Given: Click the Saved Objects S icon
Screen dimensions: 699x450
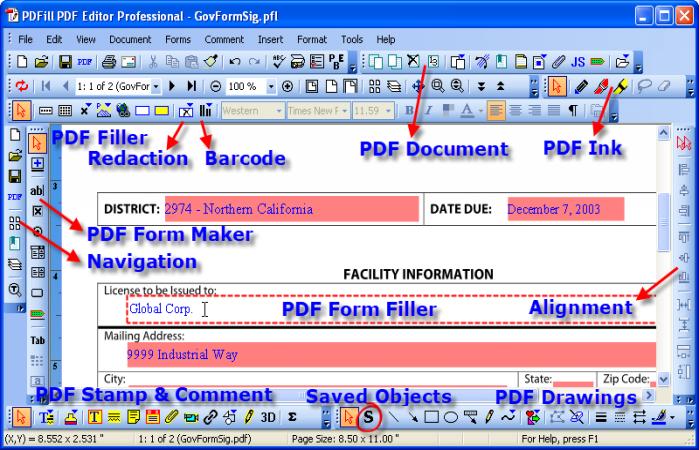Looking at the screenshot, I should point(368,417).
